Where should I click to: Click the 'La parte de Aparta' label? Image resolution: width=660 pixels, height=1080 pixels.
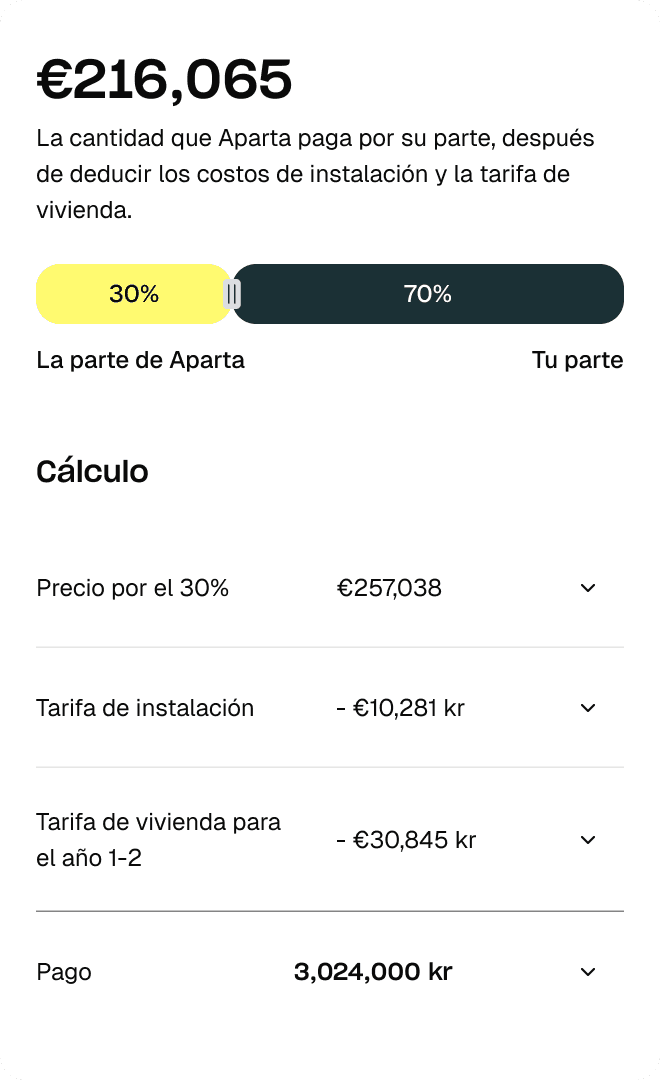[x=140, y=360]
